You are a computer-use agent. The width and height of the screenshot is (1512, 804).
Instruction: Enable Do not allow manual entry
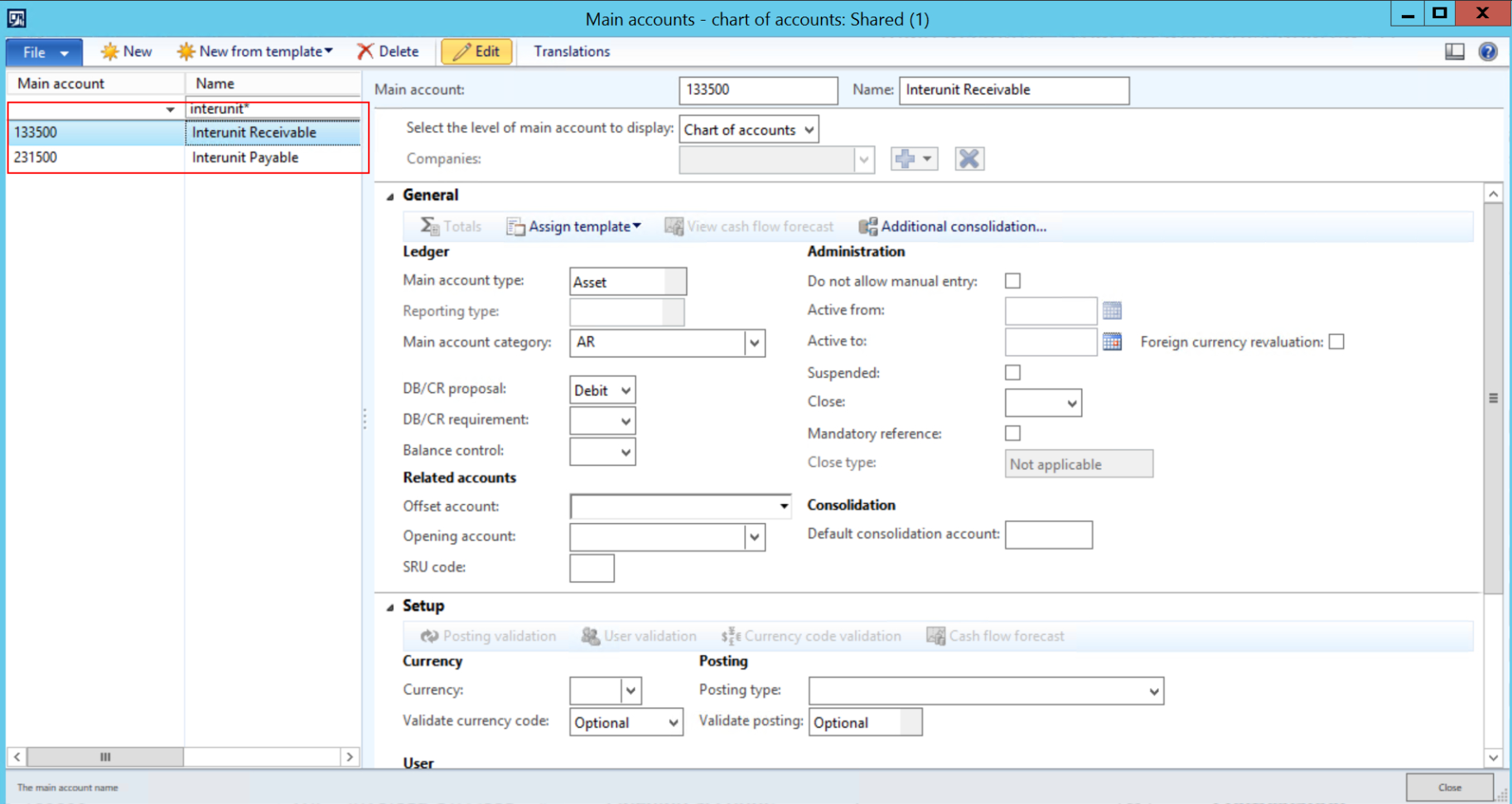(x=1012, y=281)
